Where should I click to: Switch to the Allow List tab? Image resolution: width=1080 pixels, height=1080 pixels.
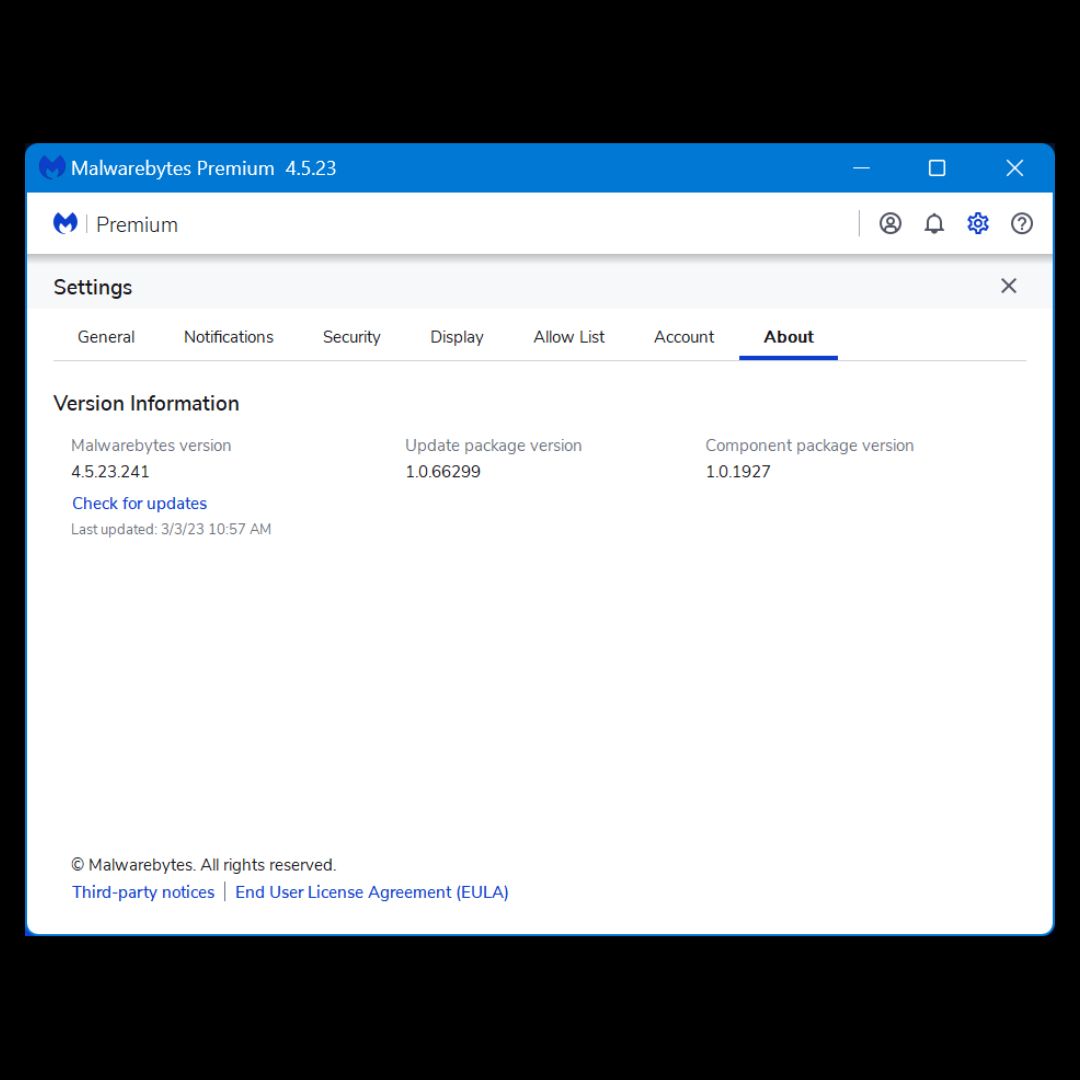coord(568,337)
